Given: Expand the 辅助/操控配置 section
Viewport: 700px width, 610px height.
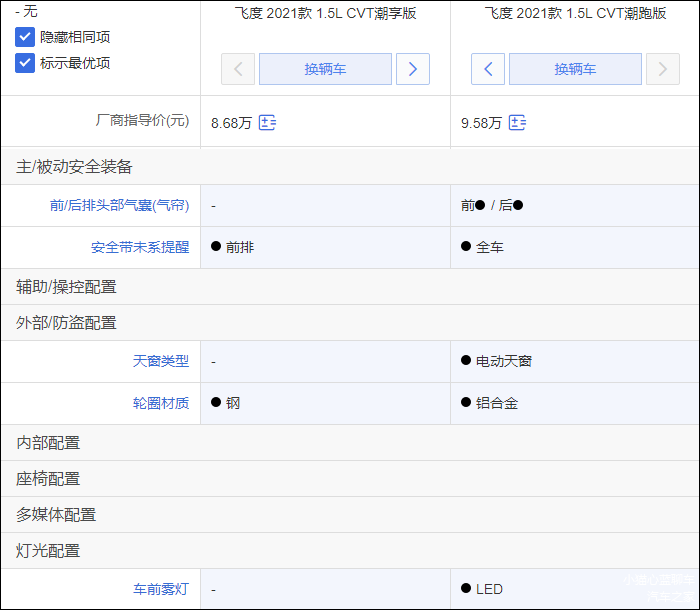Looking at the screenshot, I should tap(66, 287).
